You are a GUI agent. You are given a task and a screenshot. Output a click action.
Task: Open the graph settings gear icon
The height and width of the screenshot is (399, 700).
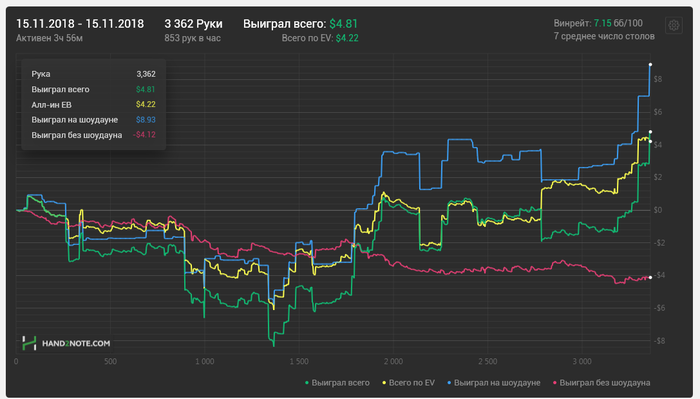click(674, 25)
